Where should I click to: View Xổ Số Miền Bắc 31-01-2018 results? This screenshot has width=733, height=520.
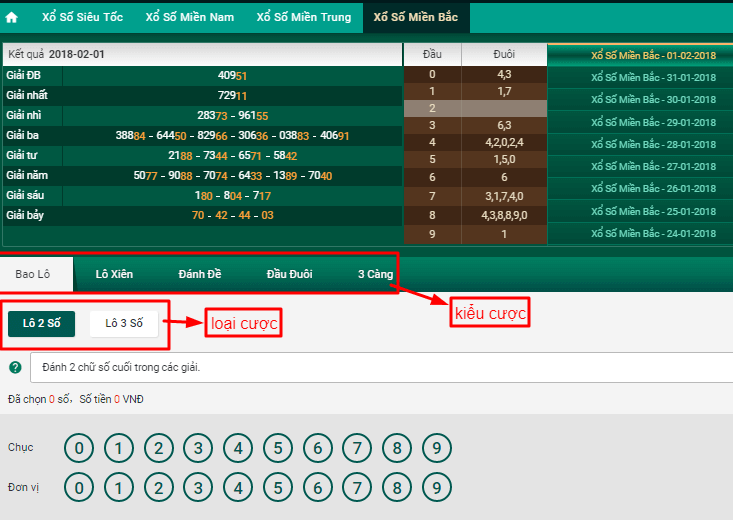click(653, 78)
